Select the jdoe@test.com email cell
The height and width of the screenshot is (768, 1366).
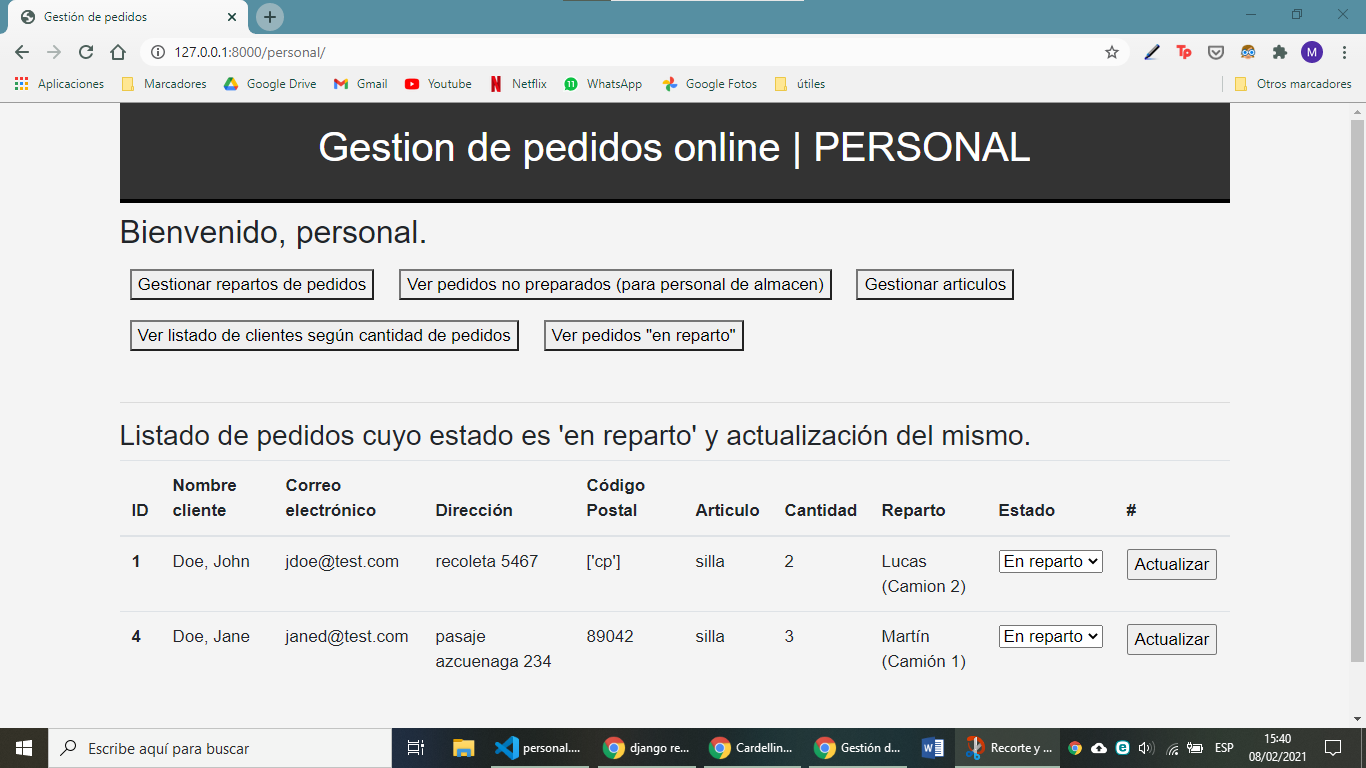tap(342, 562)
